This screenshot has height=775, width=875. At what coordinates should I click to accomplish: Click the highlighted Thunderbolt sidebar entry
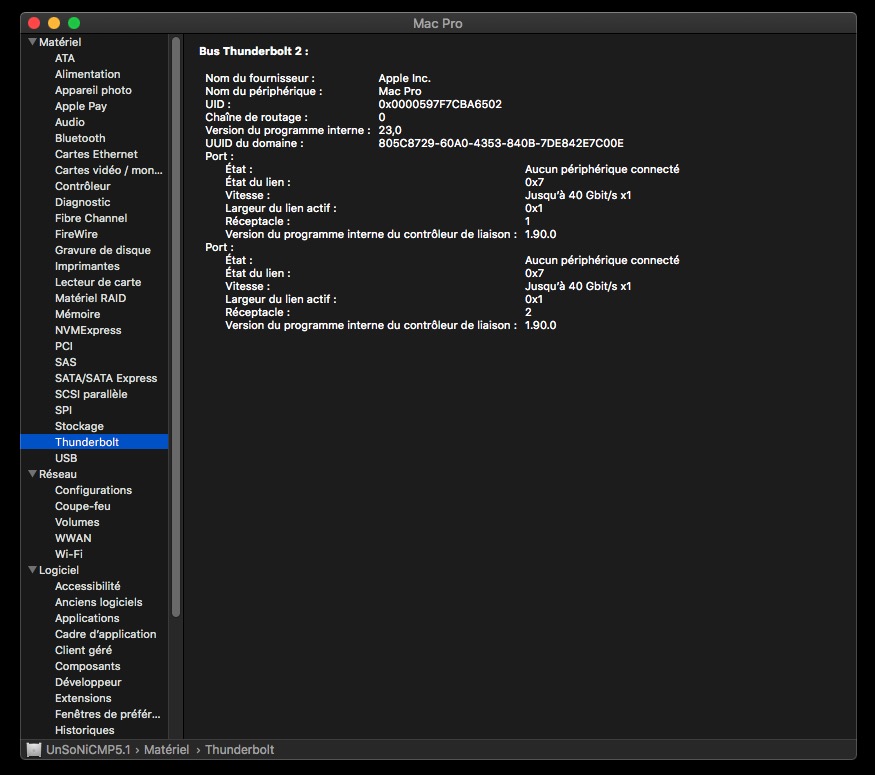tap(94, 442)
